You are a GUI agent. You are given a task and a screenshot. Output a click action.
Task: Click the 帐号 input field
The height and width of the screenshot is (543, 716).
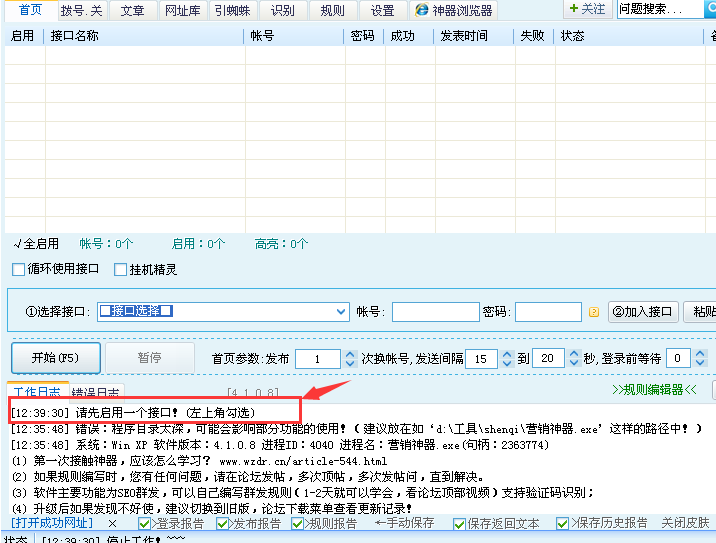pyautogui.click(x=435, y=312)
